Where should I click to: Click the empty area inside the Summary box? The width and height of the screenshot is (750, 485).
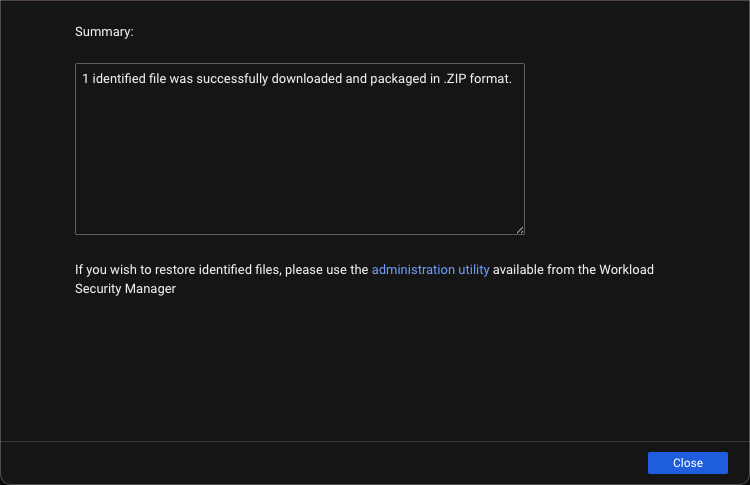(x=299, y=170)
